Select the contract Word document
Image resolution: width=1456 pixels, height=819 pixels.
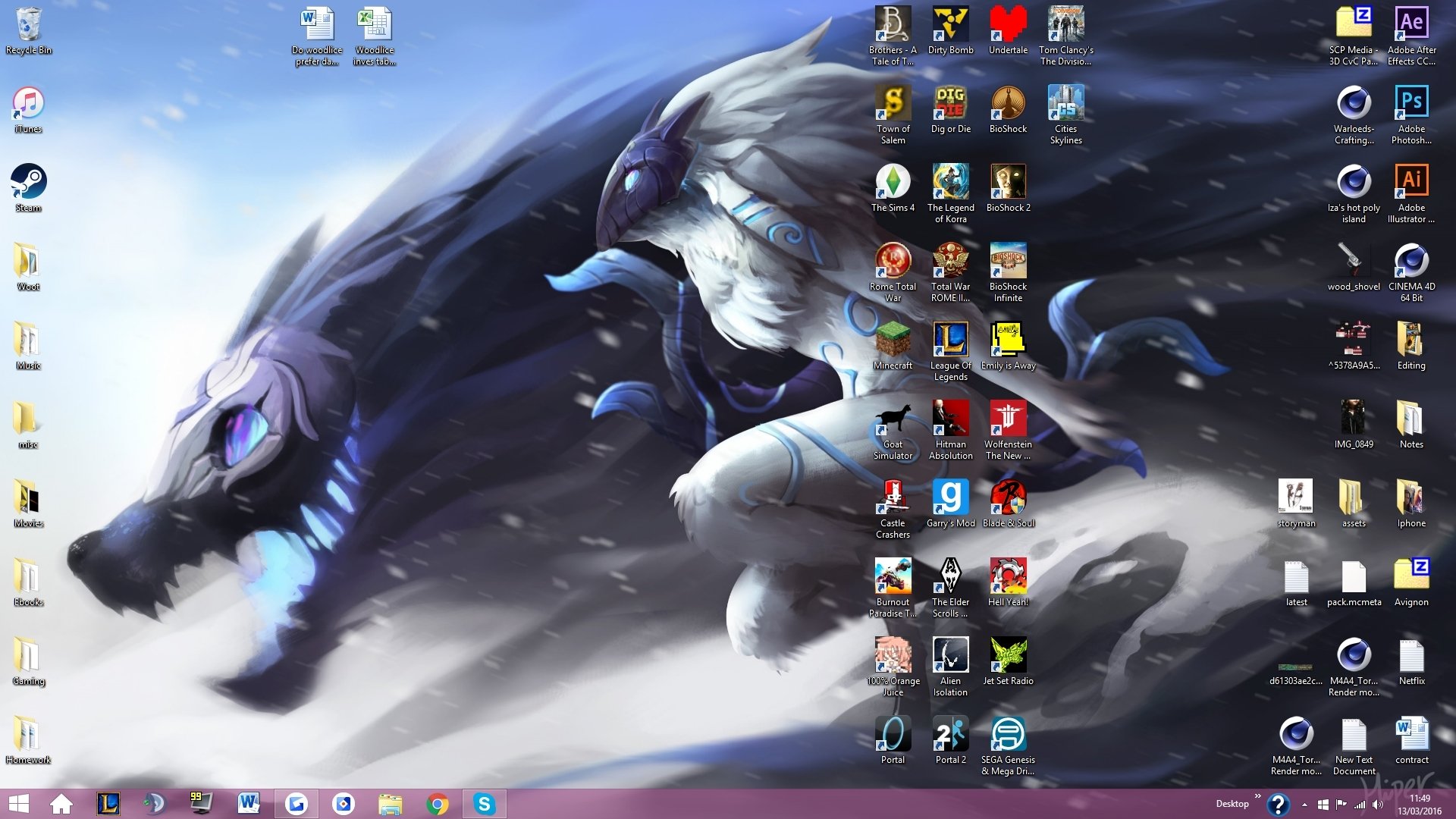[x=1411, y=742]
